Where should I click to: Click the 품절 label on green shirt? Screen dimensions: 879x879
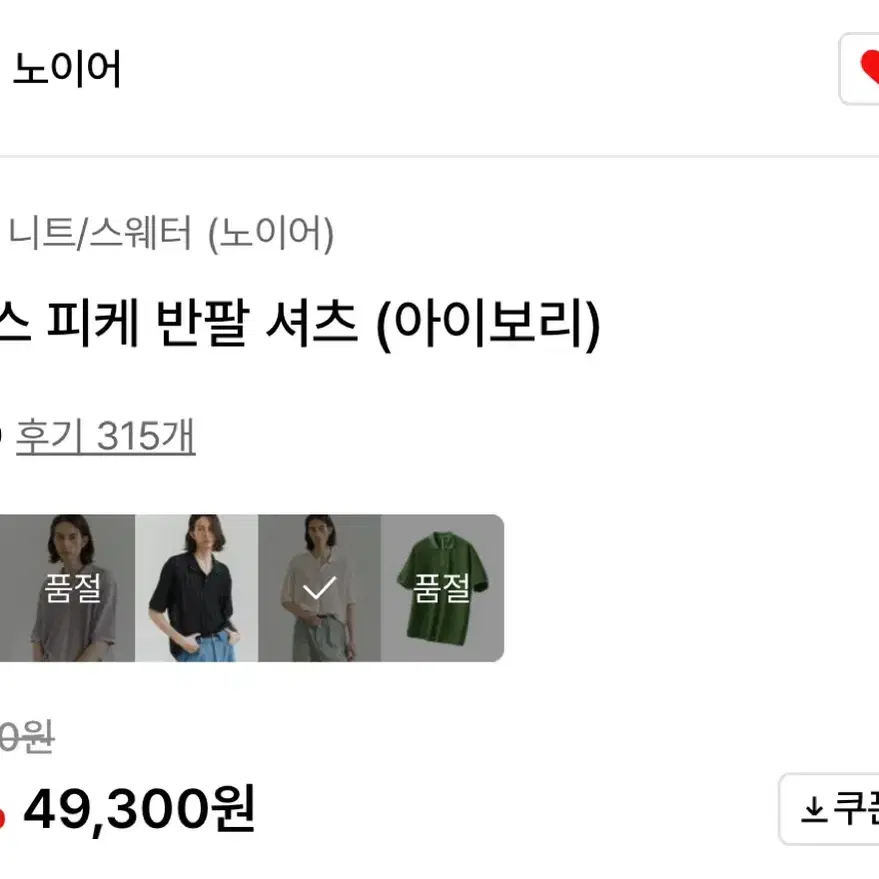tap(441, 588)
